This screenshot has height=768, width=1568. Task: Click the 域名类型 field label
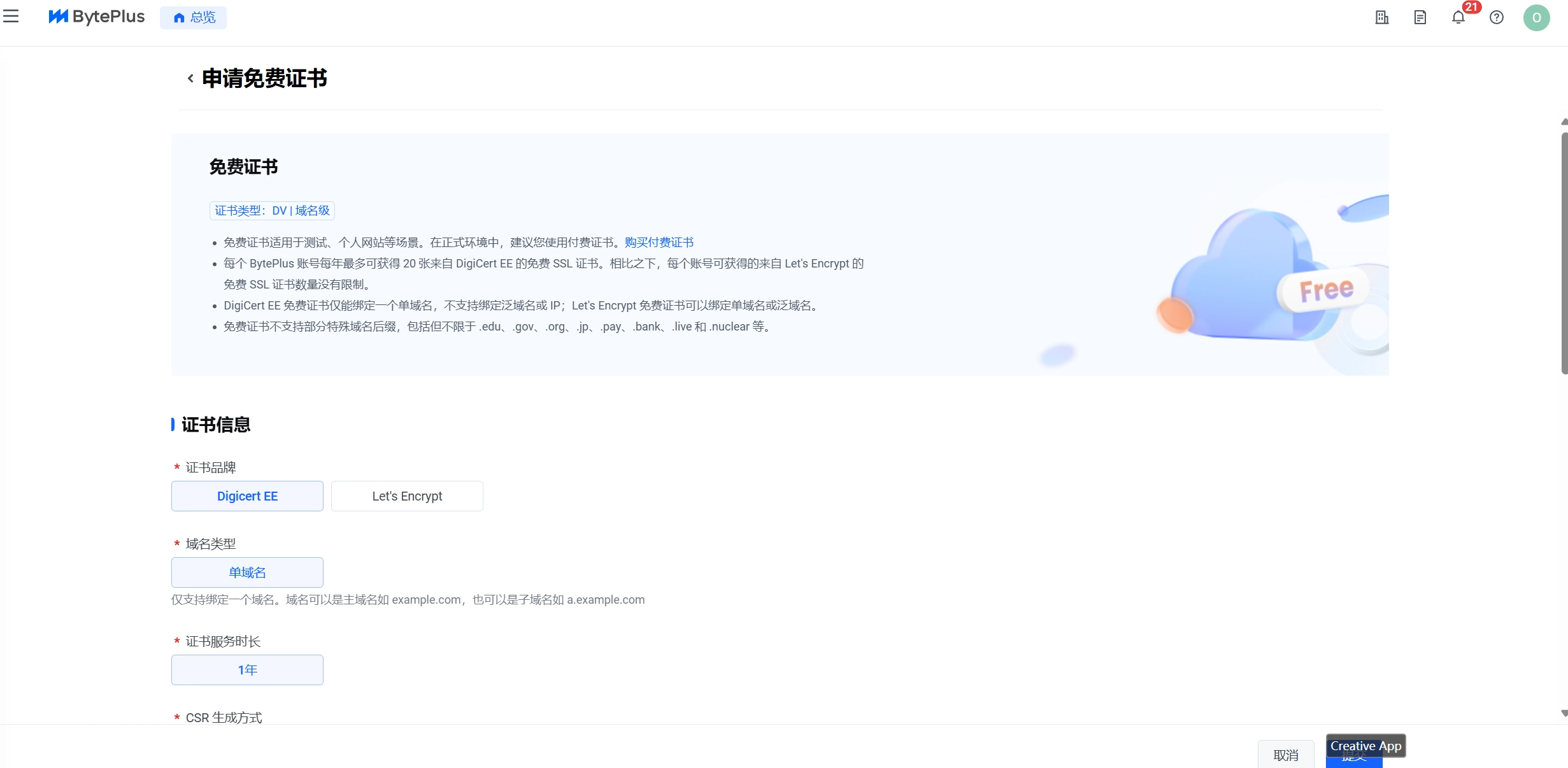click(211, 544)
